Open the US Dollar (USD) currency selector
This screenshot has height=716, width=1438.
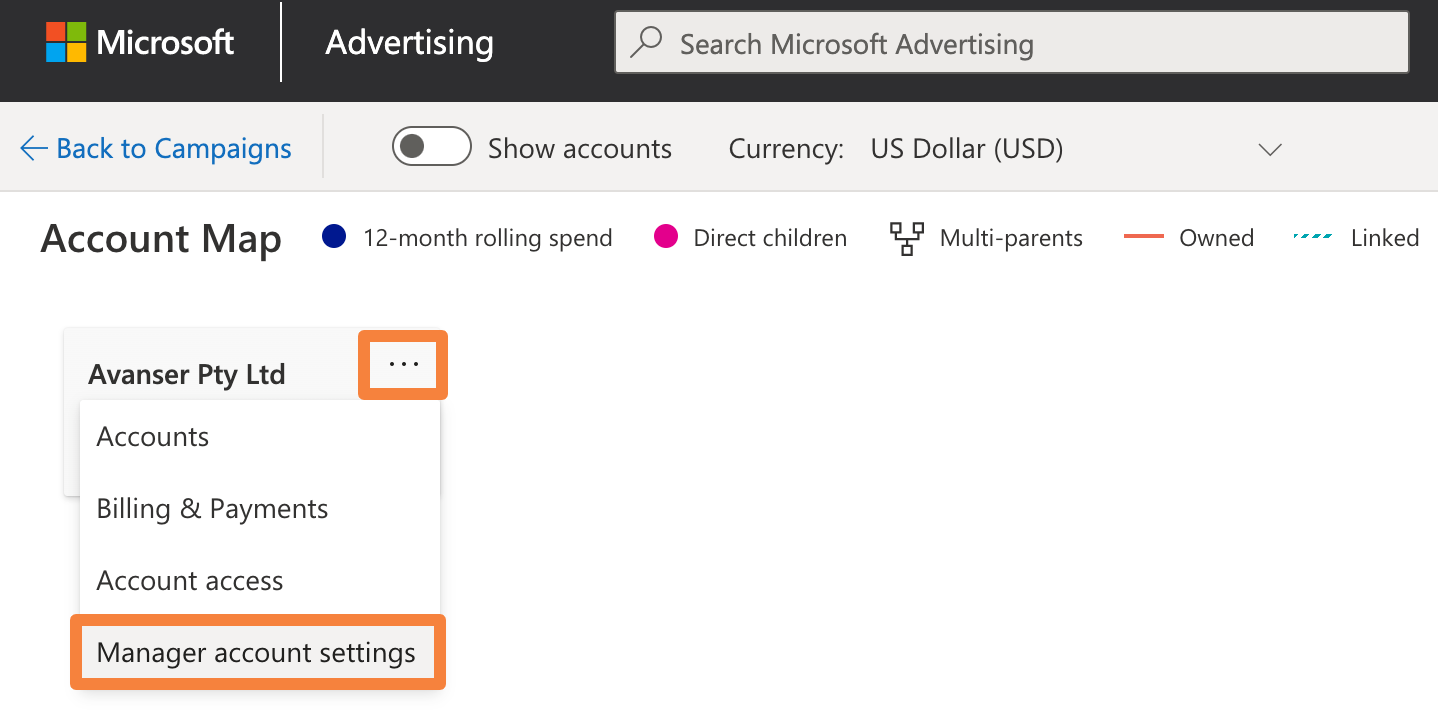(x=967, y=149)
